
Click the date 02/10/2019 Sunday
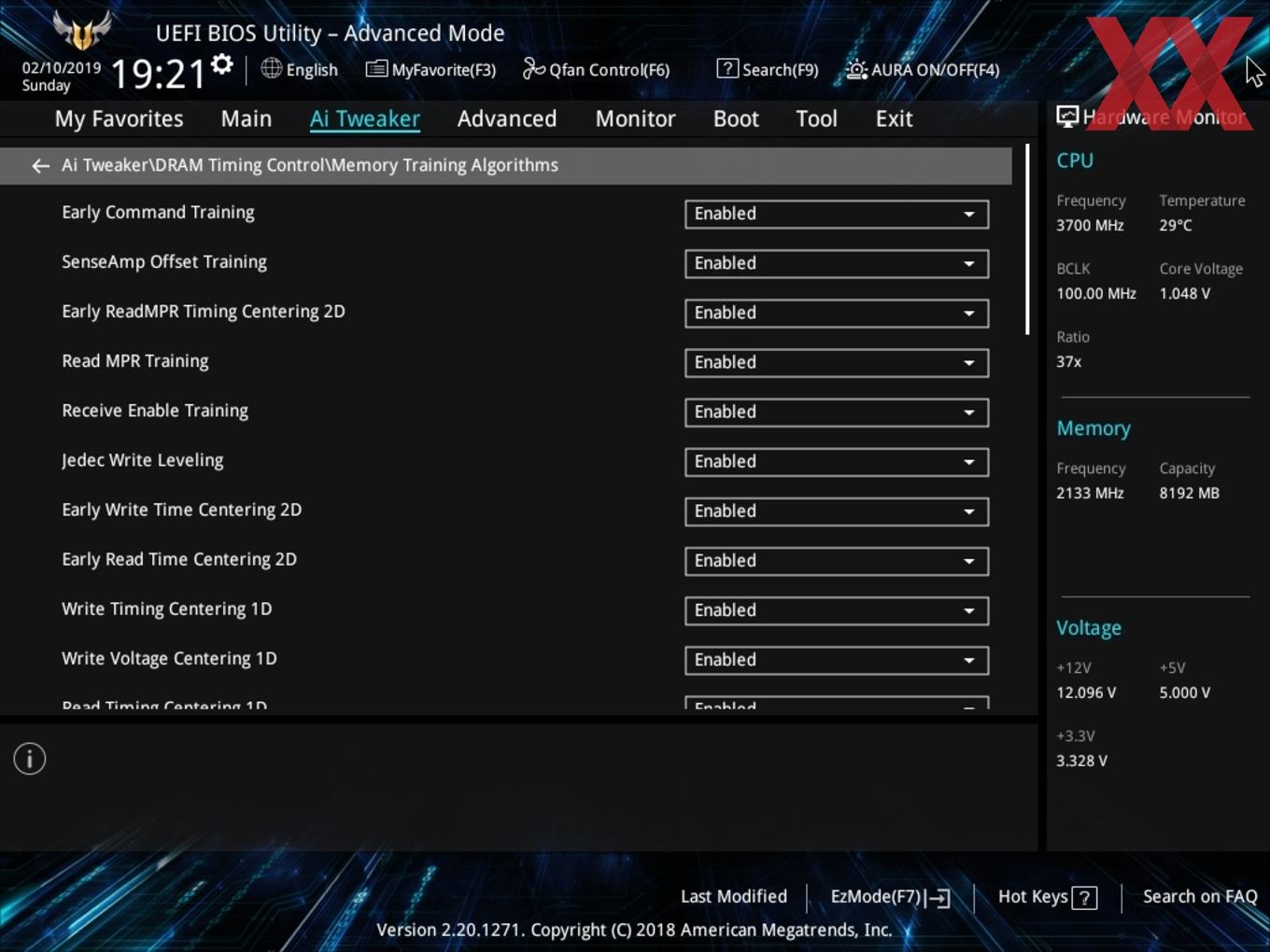pos(62,77)
